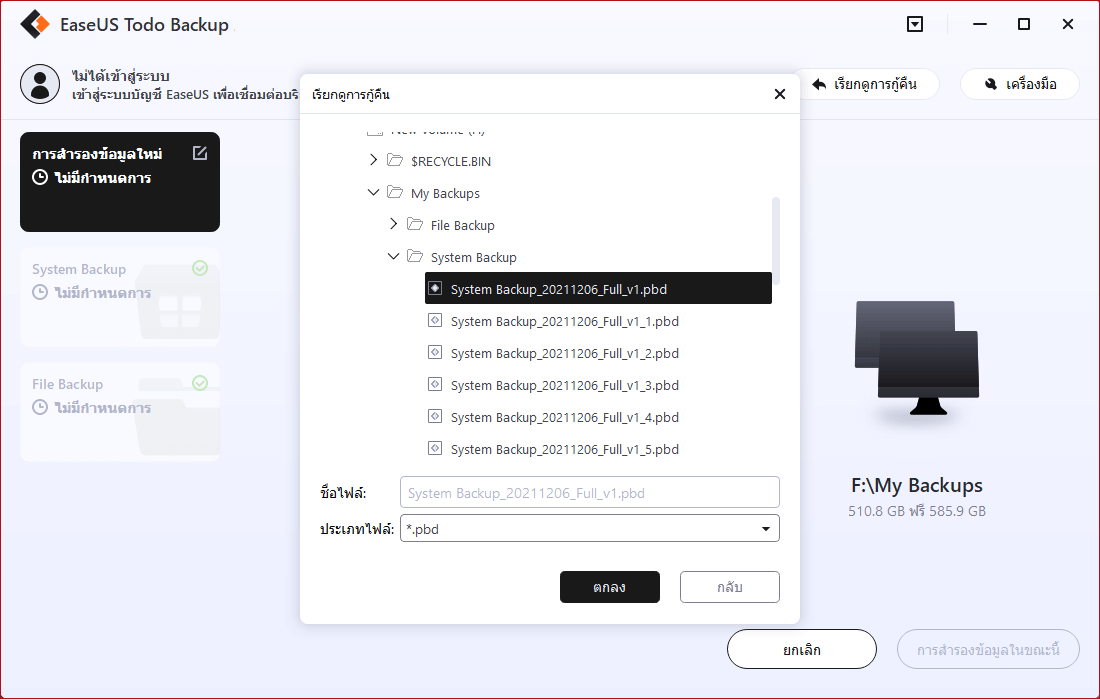This screenshot has height=699, width=1100.
Task: Click the System Backup folder icon in tree
Action: [x=415, y=257]
